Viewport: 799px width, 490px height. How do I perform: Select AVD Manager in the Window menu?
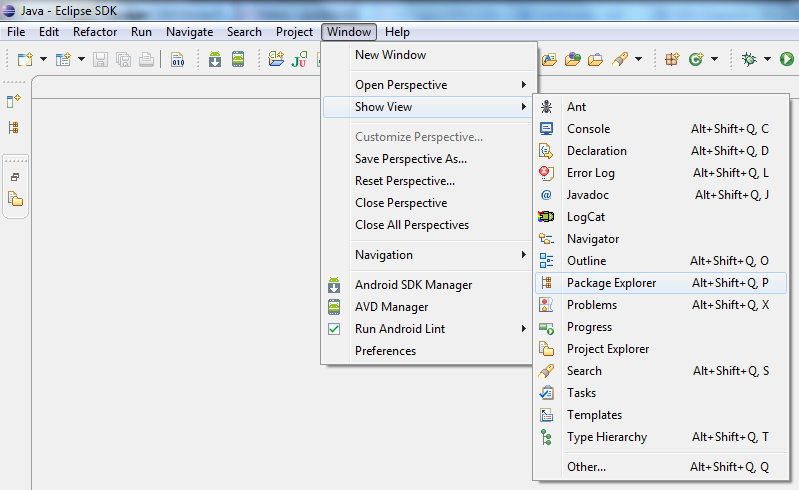tap(429, 307)
